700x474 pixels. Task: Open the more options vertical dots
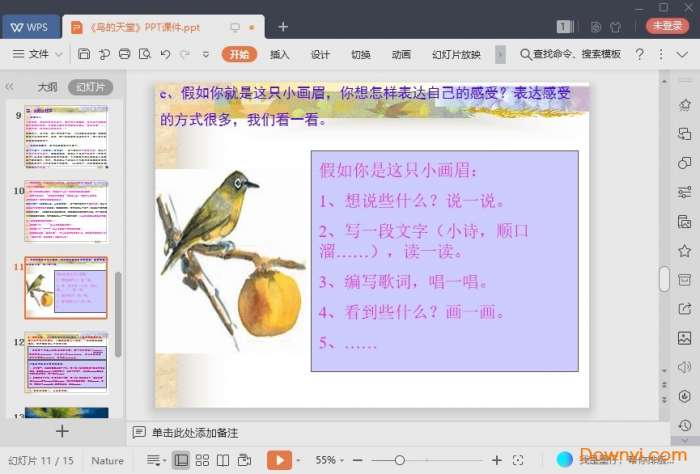(x=661, y=54)
